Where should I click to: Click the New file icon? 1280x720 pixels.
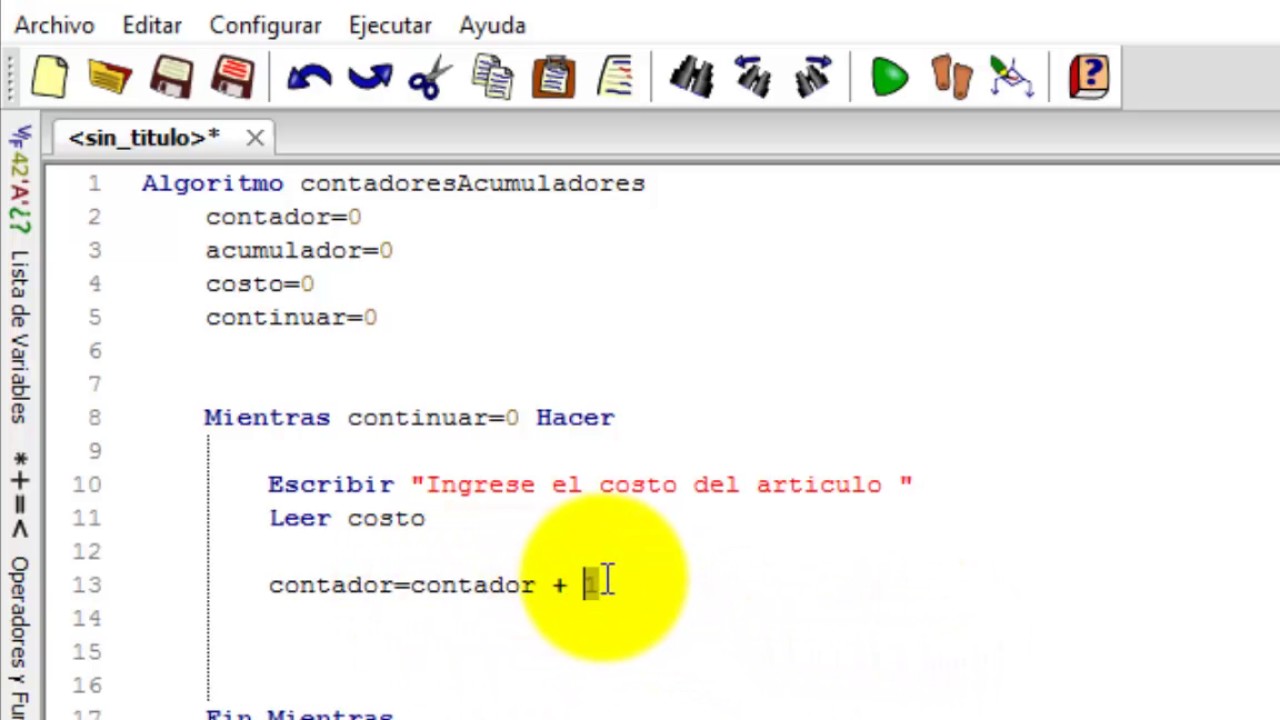click(x=49, y=77)
